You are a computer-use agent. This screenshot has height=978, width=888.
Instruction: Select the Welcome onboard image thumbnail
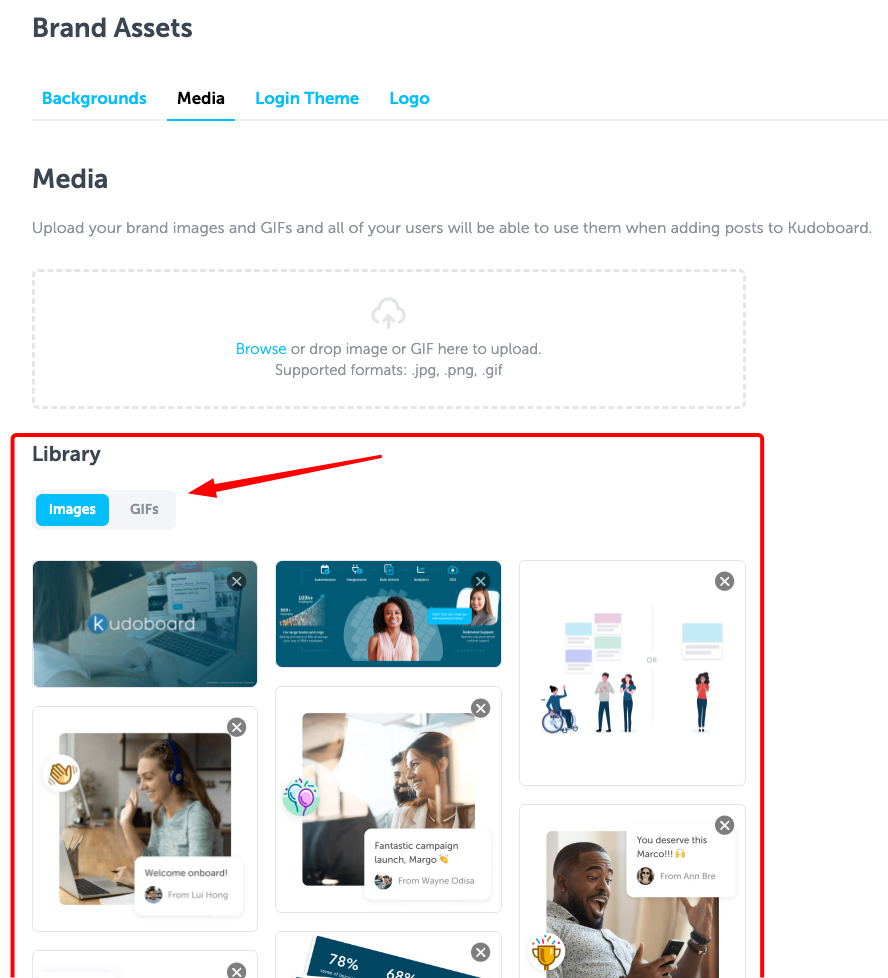[145, 819]
